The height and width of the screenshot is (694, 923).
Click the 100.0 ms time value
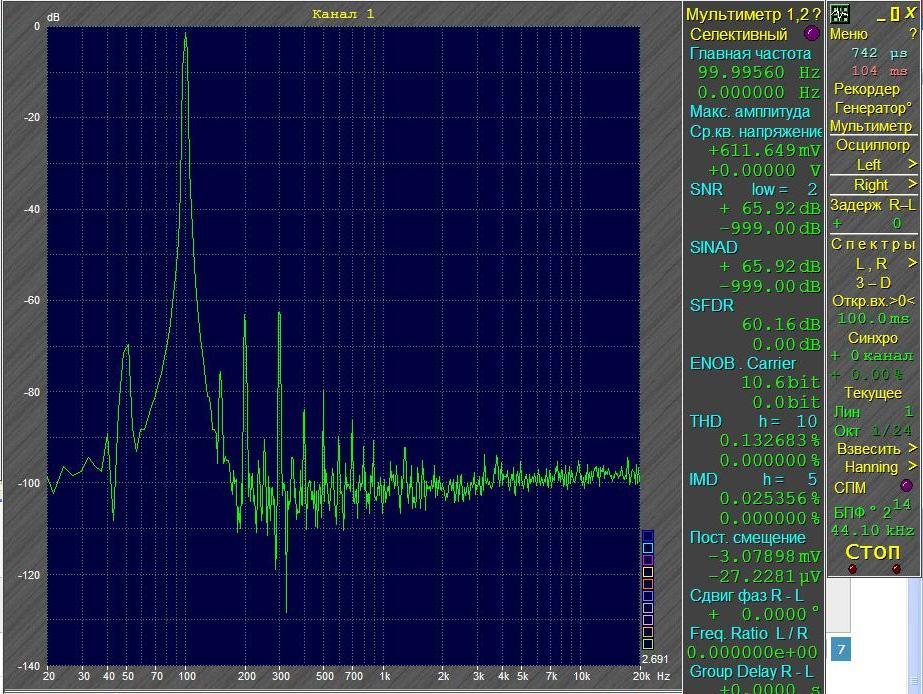[874, 319]
